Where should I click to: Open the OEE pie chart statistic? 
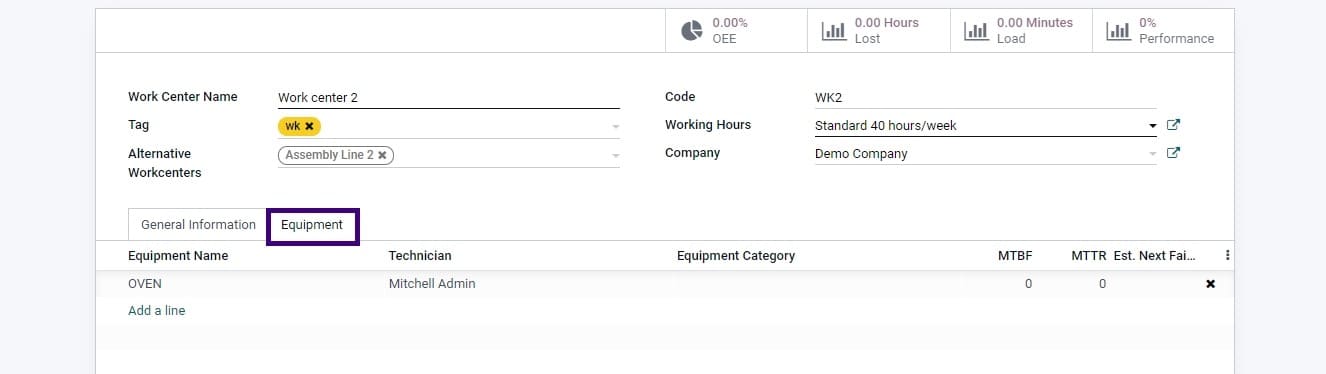coord(692,31)
